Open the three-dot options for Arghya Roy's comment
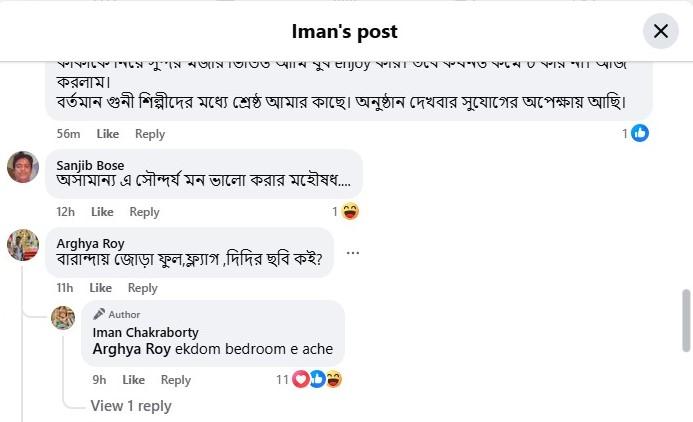The image size is (693, 422). (x=353, y=253)
